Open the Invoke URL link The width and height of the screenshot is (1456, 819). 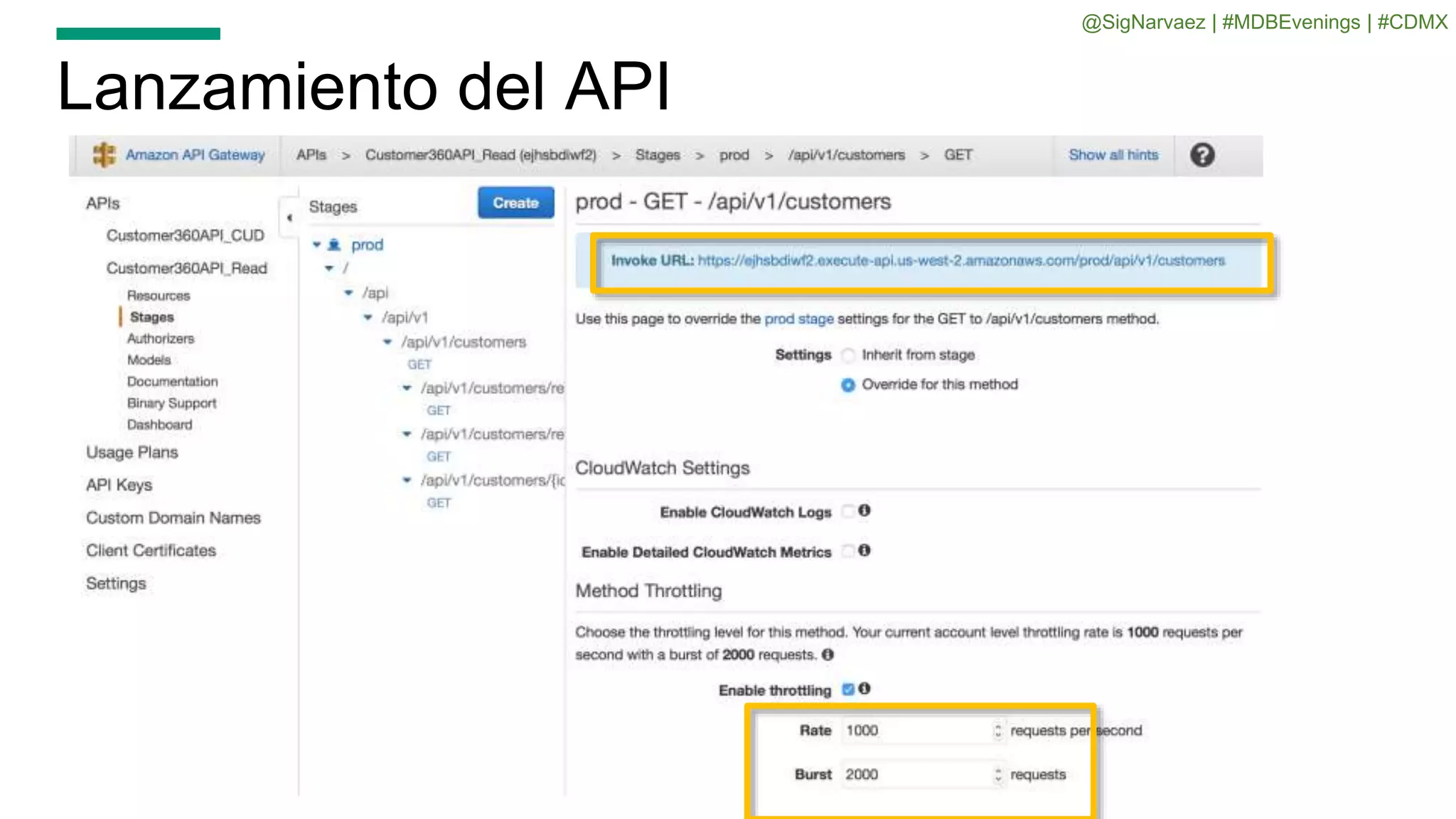coord(960,261)
